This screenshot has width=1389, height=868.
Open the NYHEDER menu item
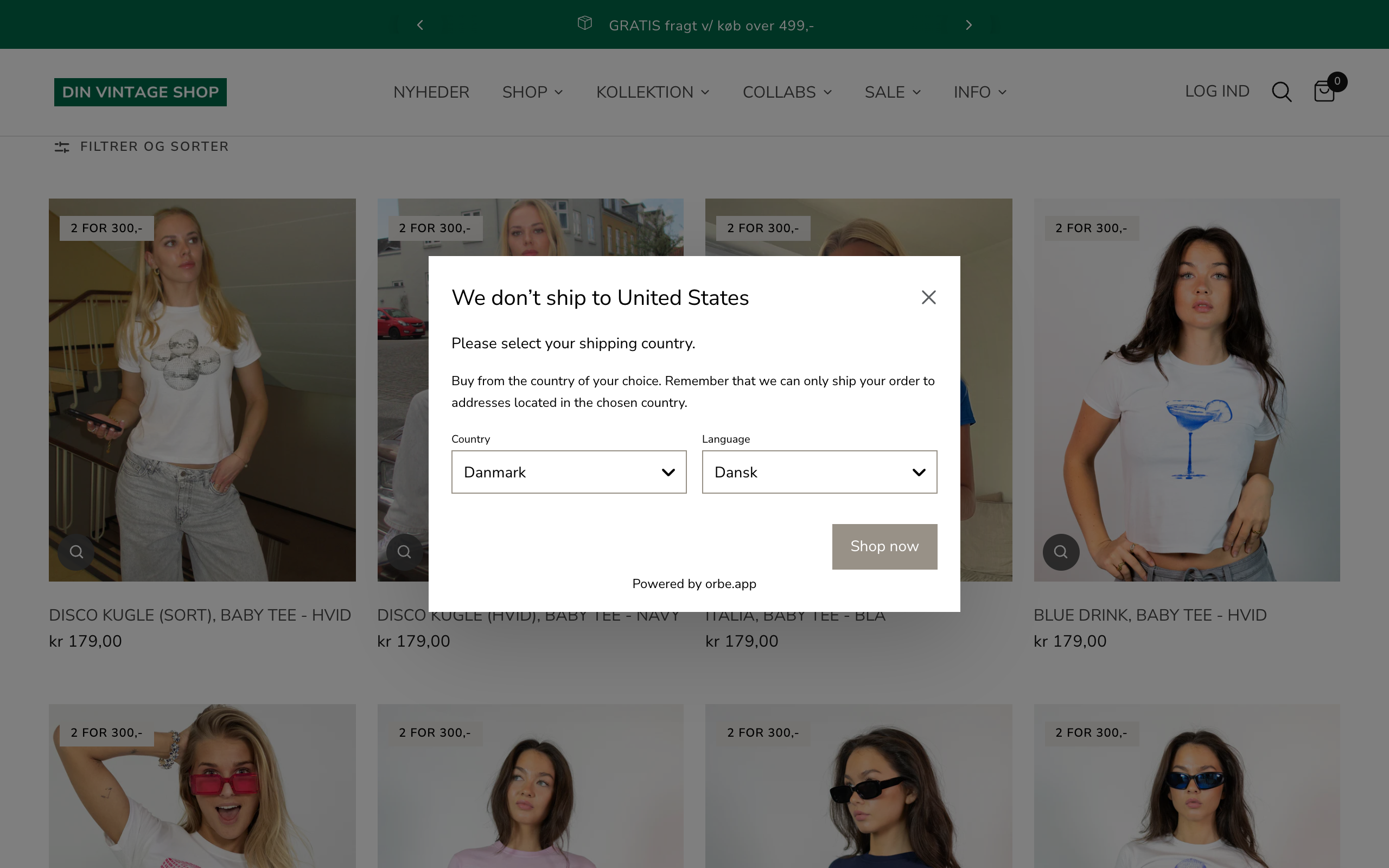431,92
